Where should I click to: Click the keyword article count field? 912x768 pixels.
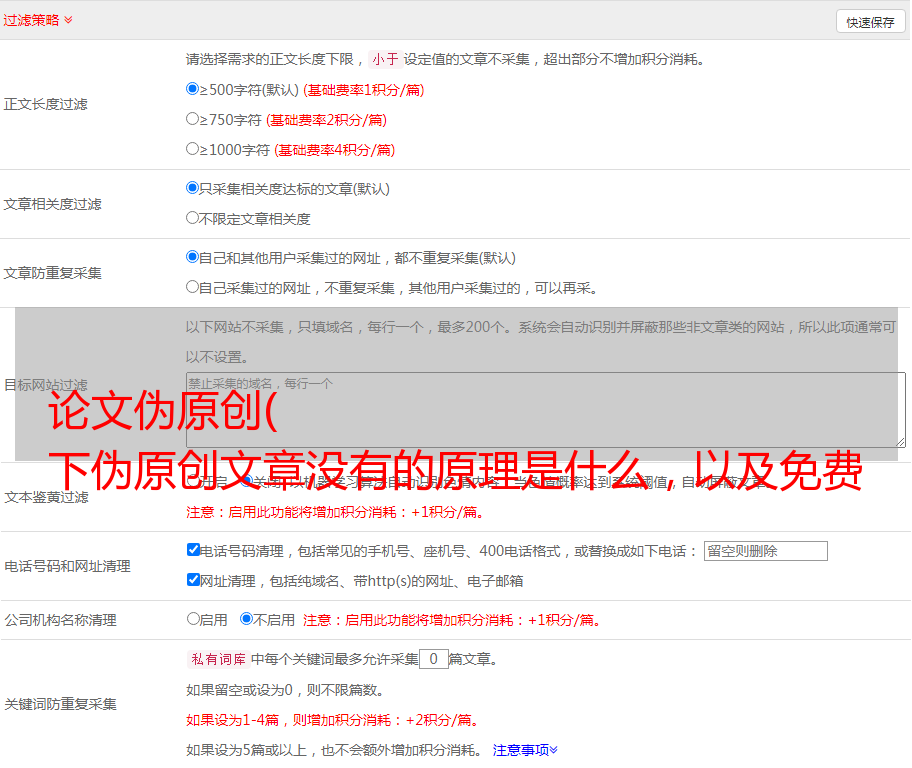[433, 659]
